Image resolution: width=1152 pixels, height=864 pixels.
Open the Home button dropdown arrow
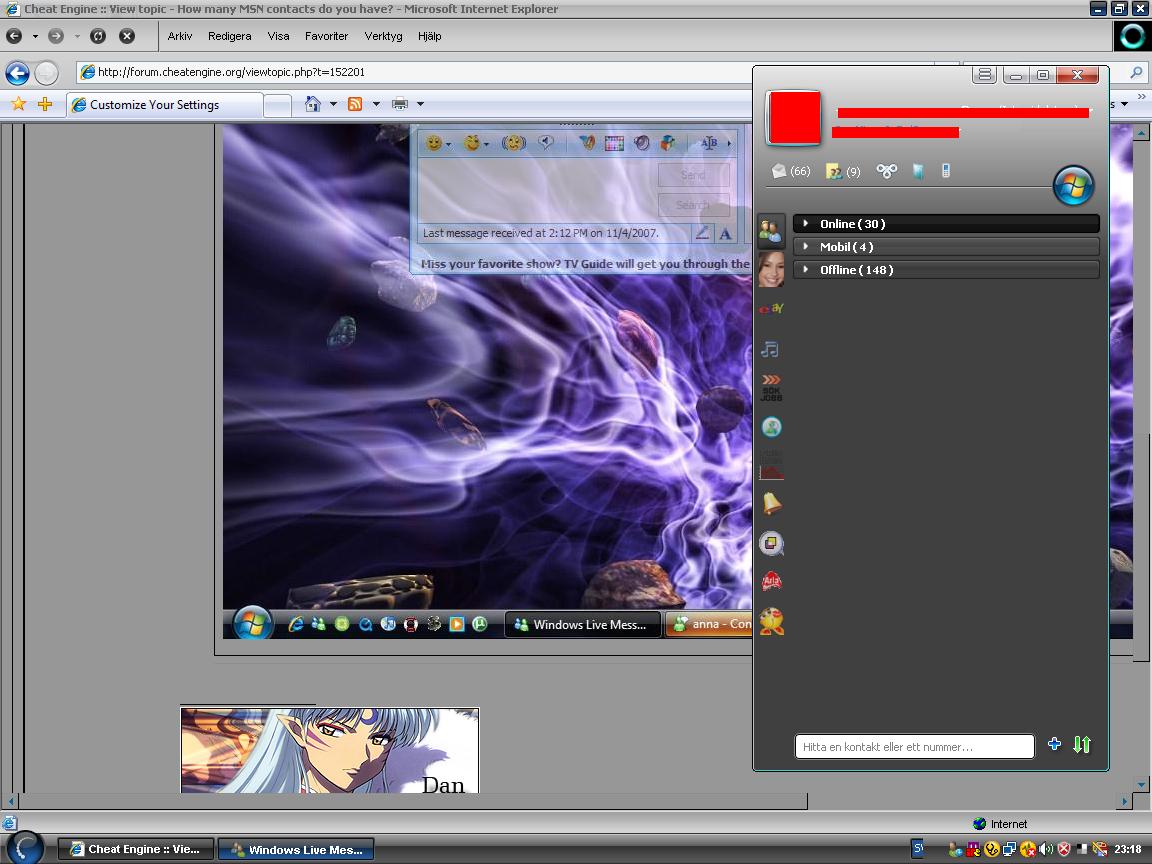(x=334, y=104)
